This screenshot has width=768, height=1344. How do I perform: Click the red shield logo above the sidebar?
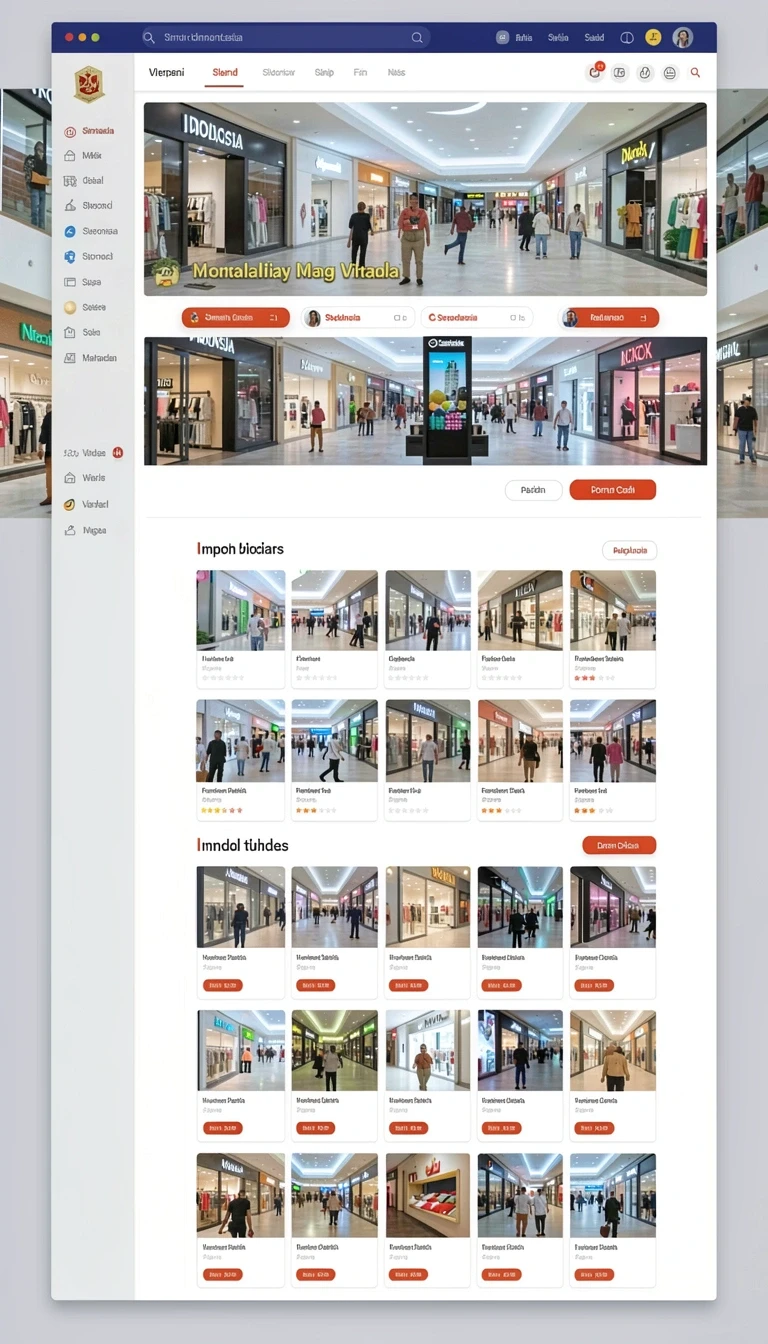[89, 84]
